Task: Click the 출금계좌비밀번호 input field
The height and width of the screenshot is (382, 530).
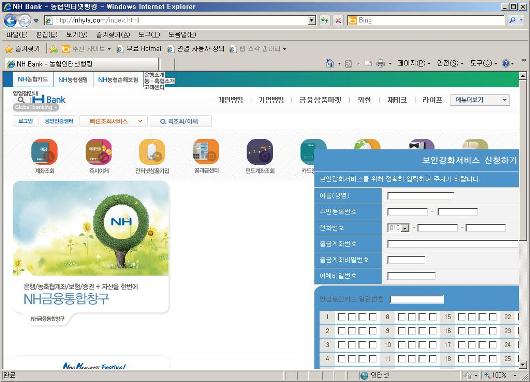Action: click(406, 260)
